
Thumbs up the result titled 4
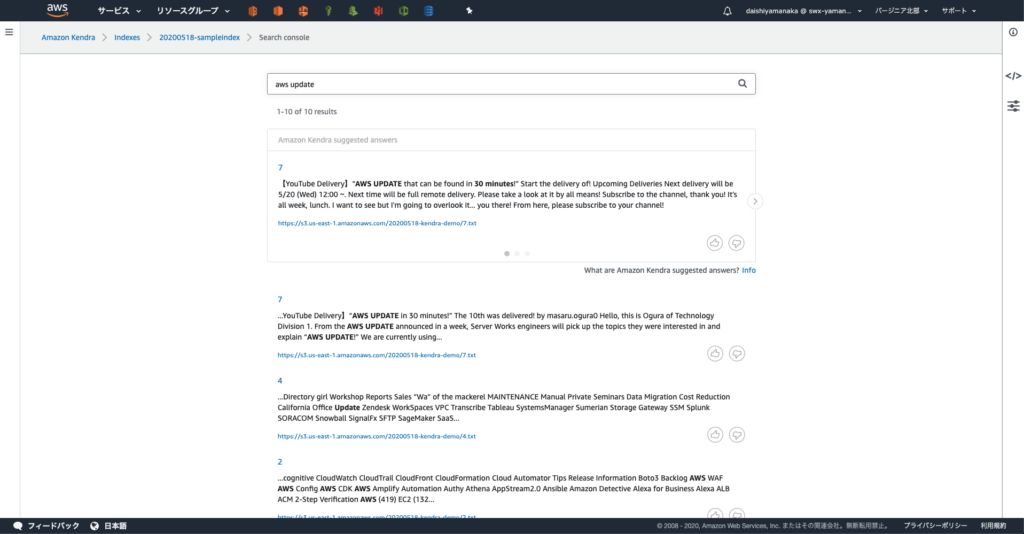[x=714, y=434]
